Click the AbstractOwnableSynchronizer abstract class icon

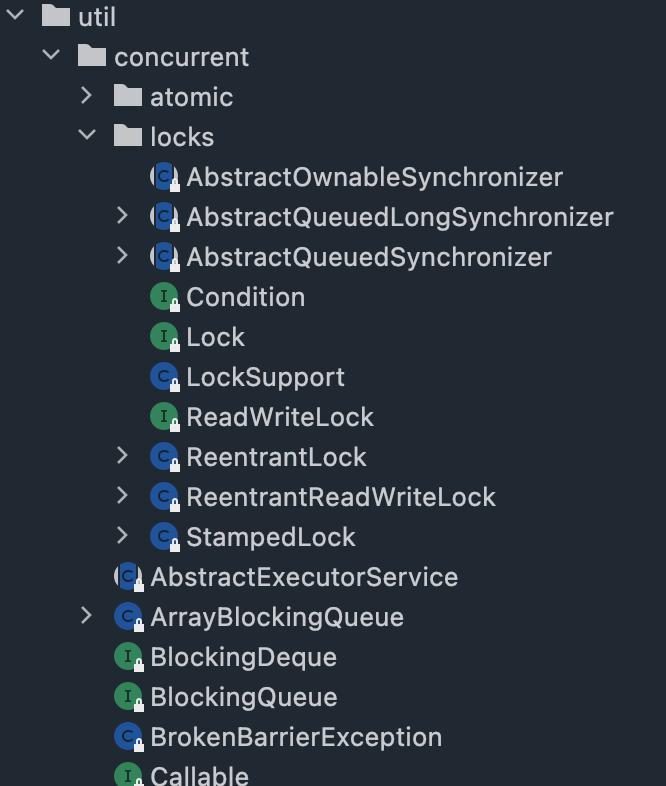165,177
